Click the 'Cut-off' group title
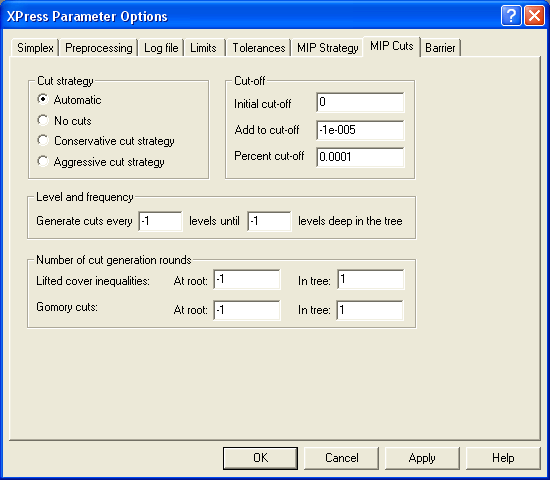The height and width of the screenshot is (480, 550). [249, 81]
